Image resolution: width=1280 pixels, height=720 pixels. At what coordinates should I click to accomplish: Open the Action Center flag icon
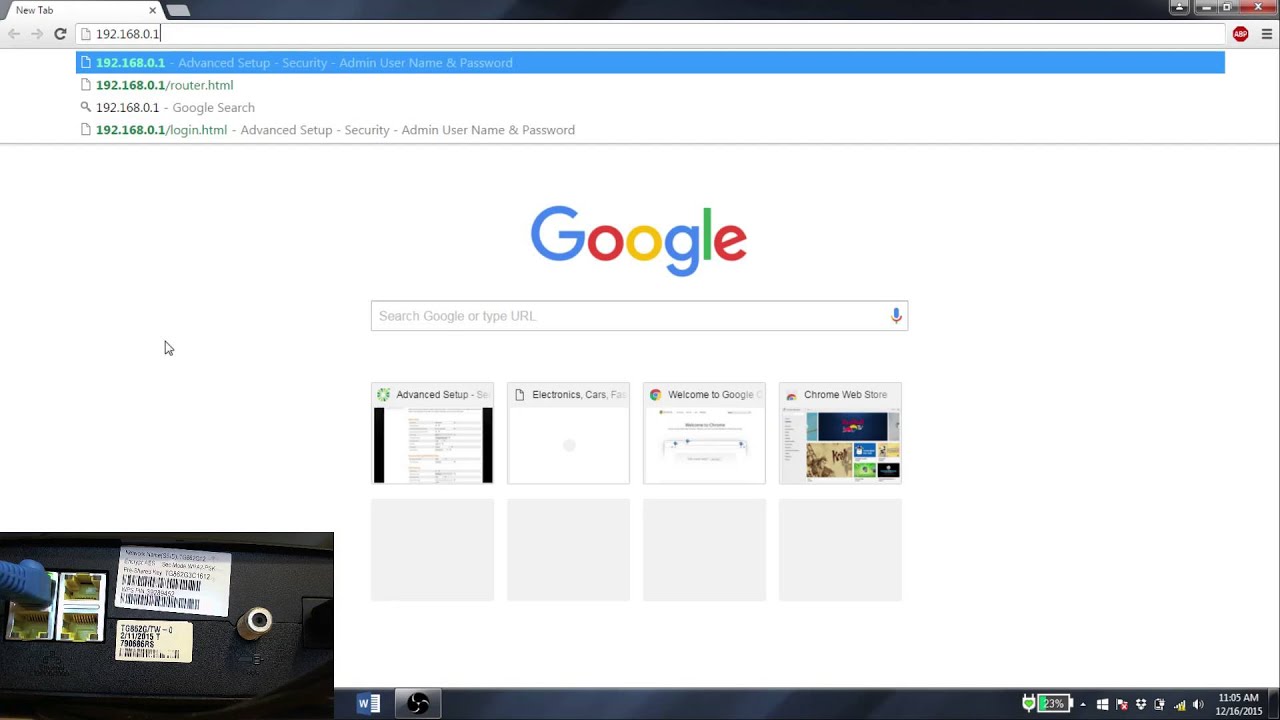(x=1122, y=705)
